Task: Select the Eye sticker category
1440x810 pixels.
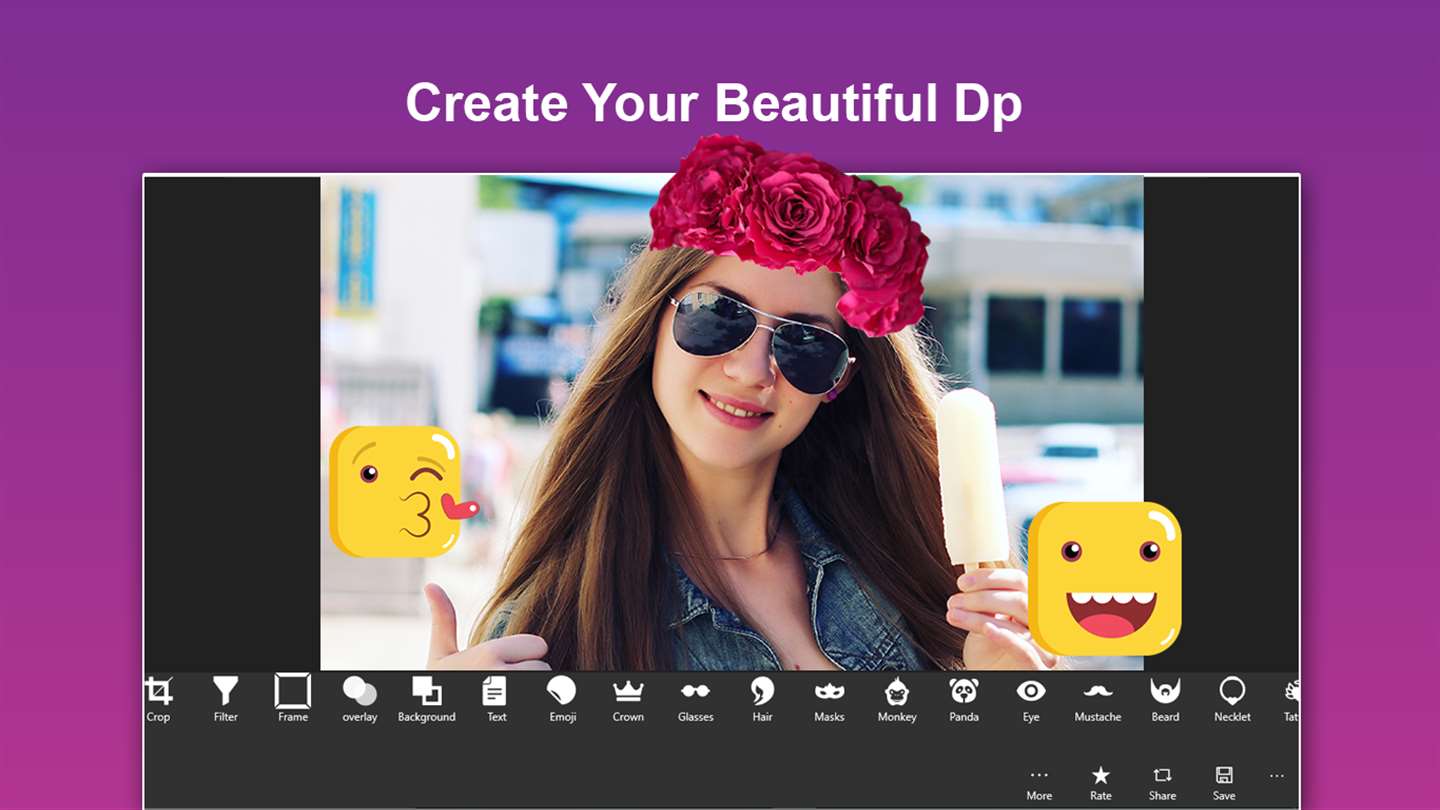Action: pos(1031,699)
